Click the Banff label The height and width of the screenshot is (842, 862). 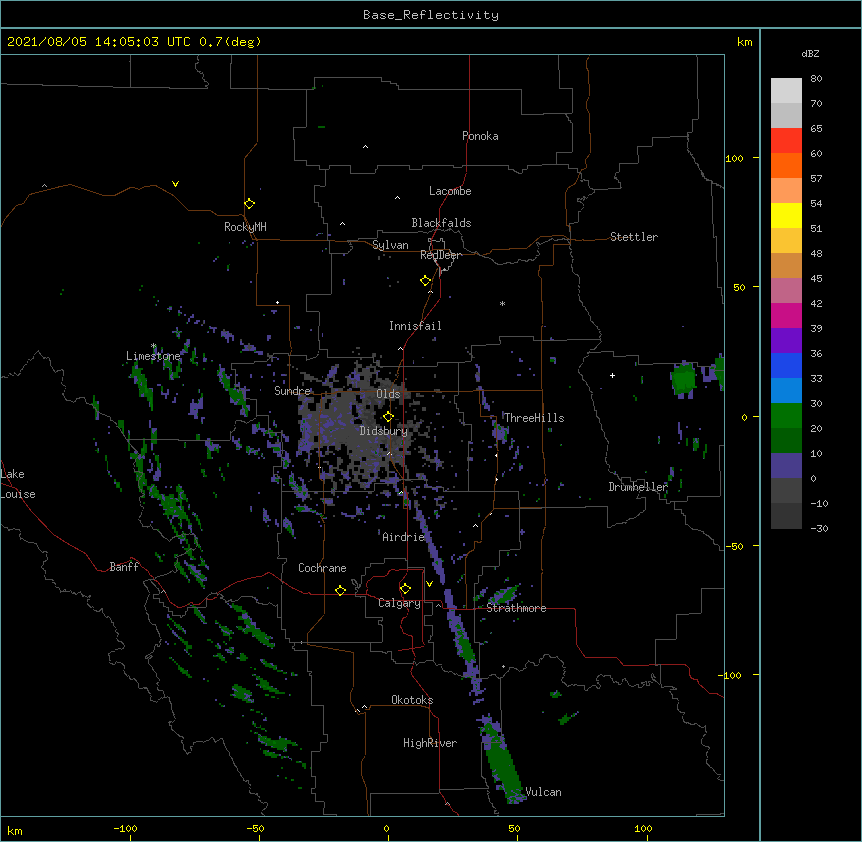coord(124,567)
